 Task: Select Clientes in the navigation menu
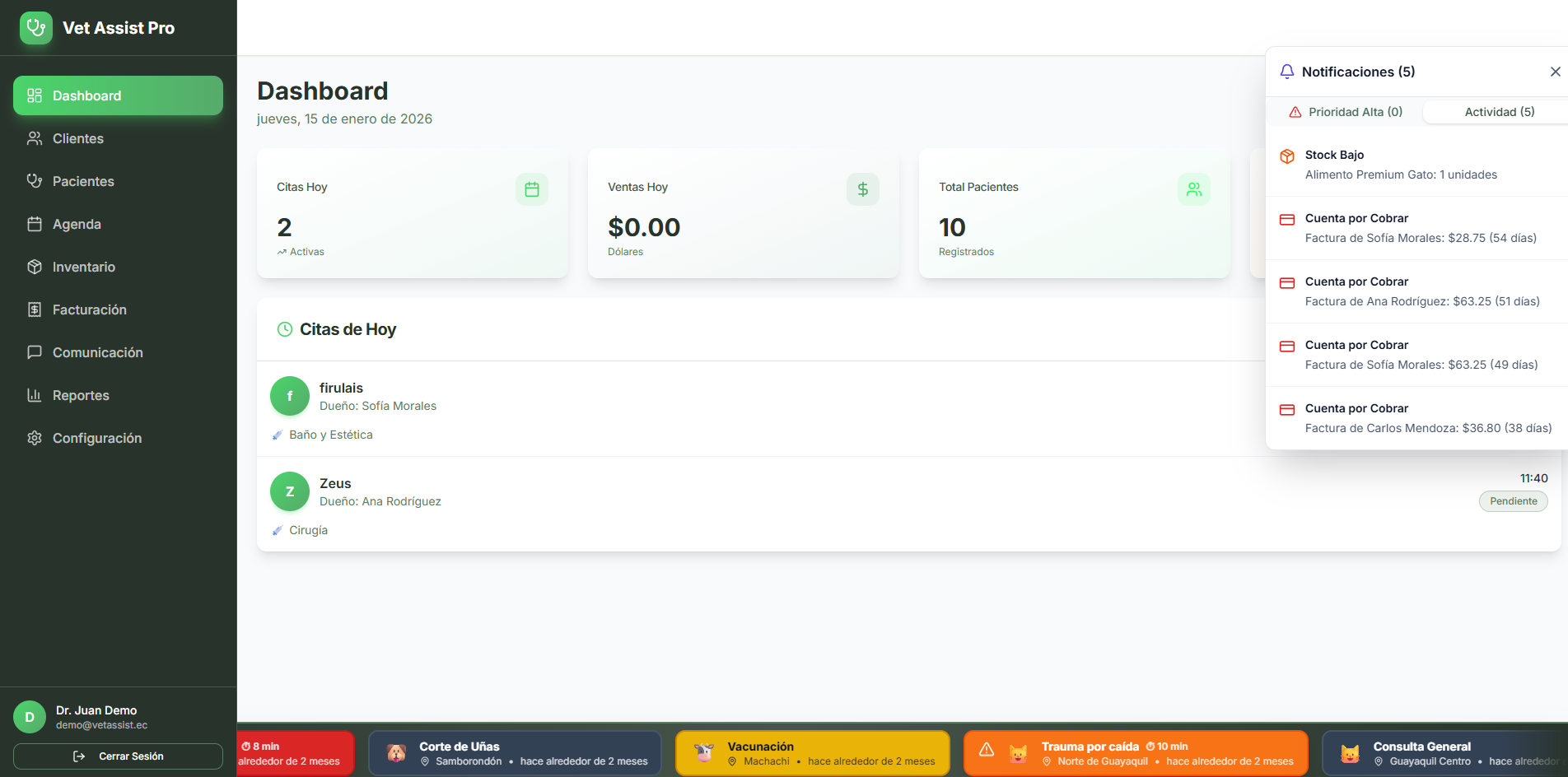click(78, 138)
